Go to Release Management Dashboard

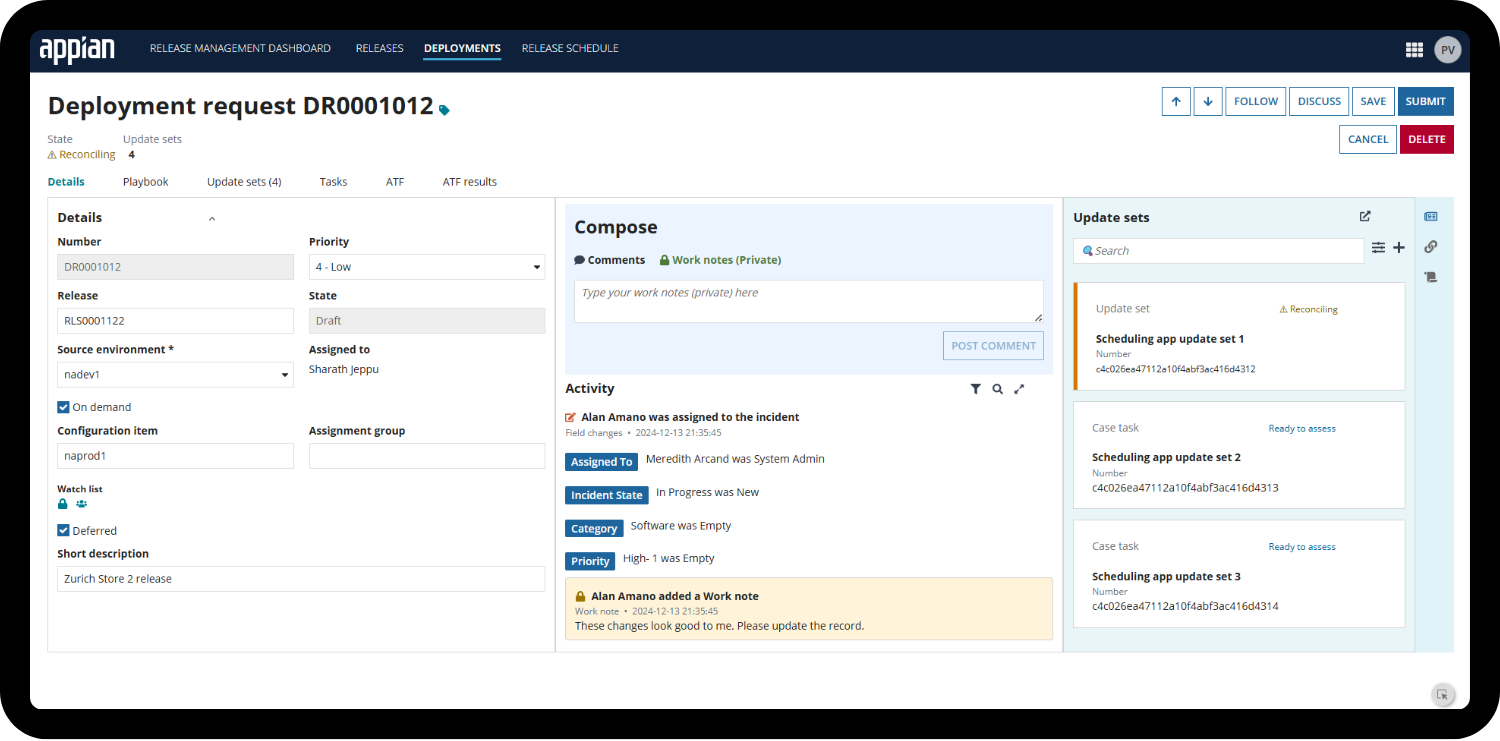pos(240,48)
